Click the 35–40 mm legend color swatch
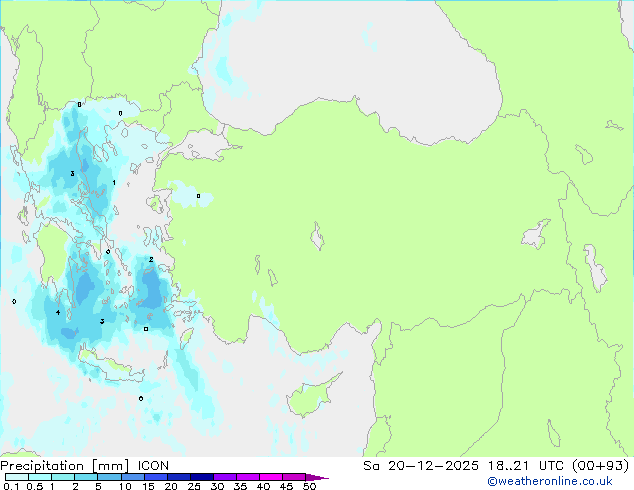The height and width of the screenshot is (490, 634). coord(248,477)
